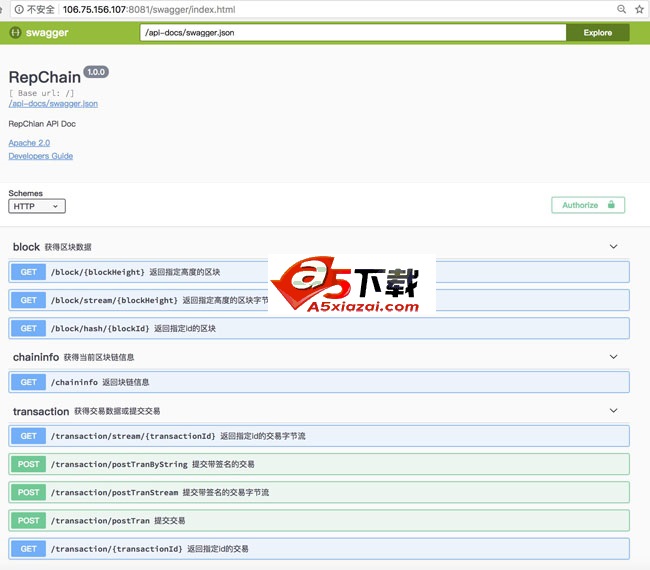Open the Developers Guide link
This screenshot has width=650, height=570.
41,156
